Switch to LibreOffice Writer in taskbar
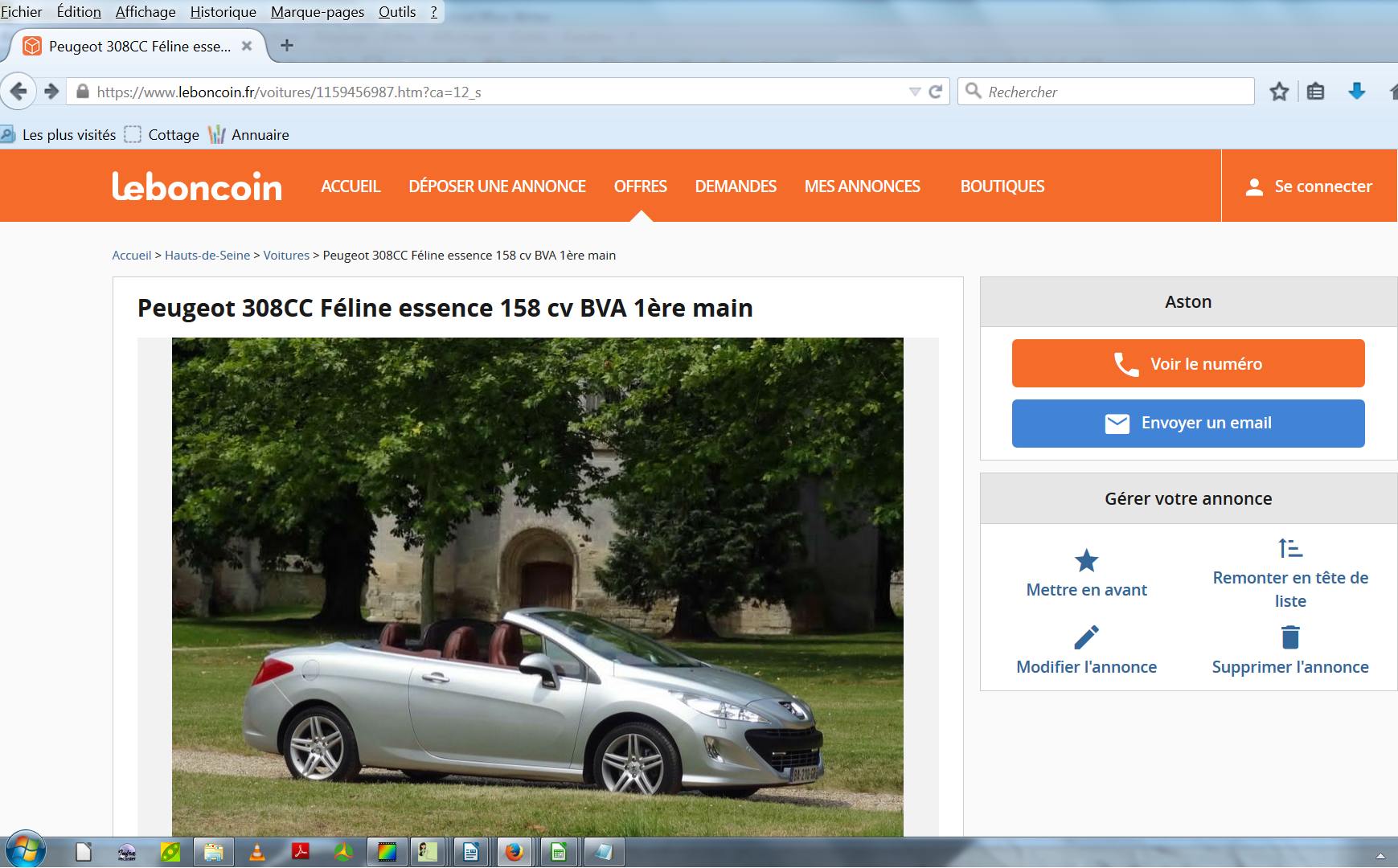This screenshot has height=868, width=1398. click(x=471, y=852)
